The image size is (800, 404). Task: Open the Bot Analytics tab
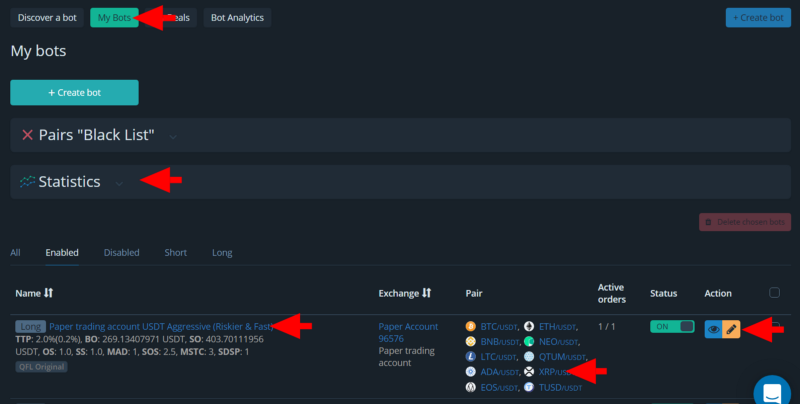pos(237,17)
